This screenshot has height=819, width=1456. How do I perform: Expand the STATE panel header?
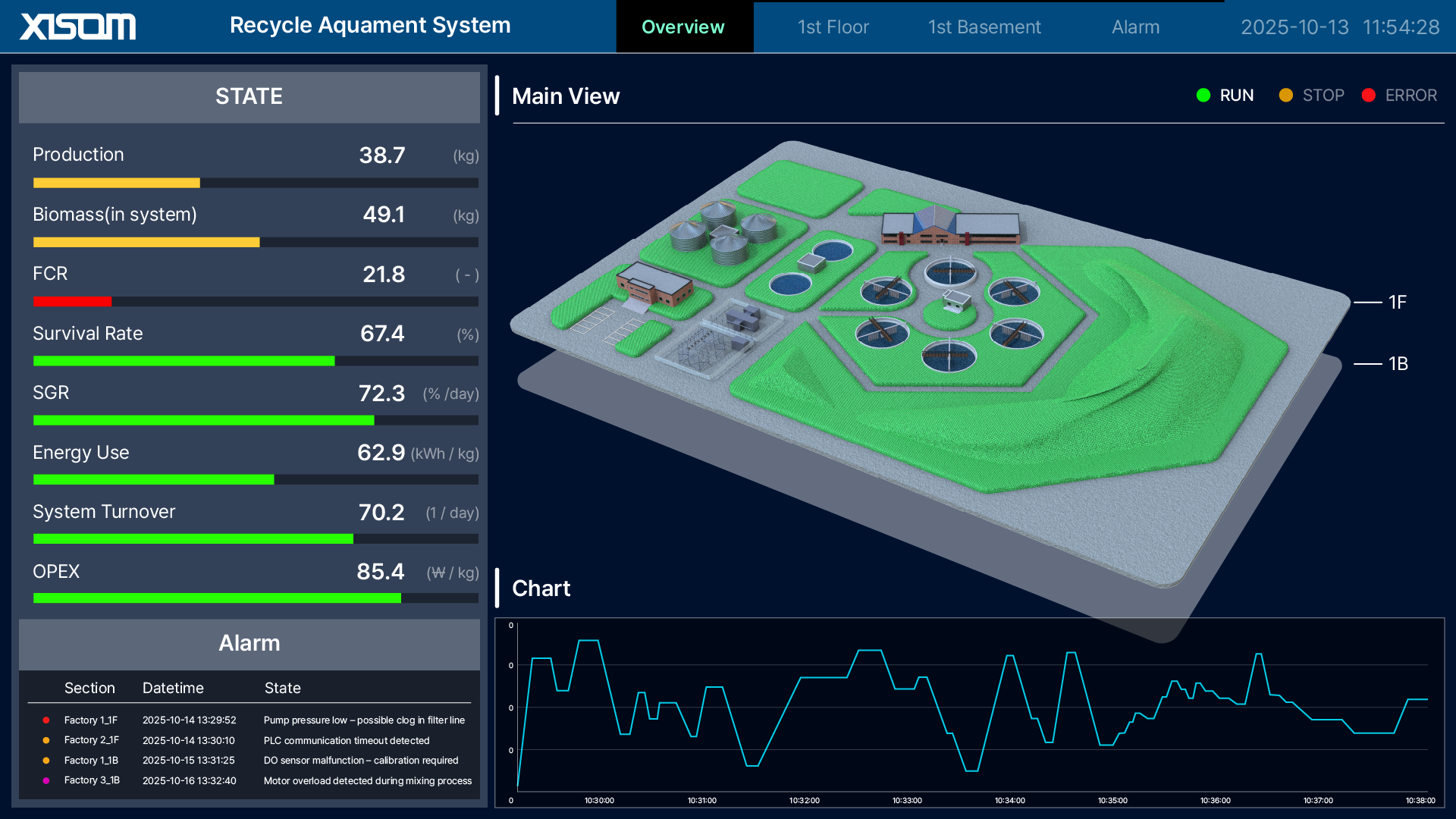(x=249, y=97)
